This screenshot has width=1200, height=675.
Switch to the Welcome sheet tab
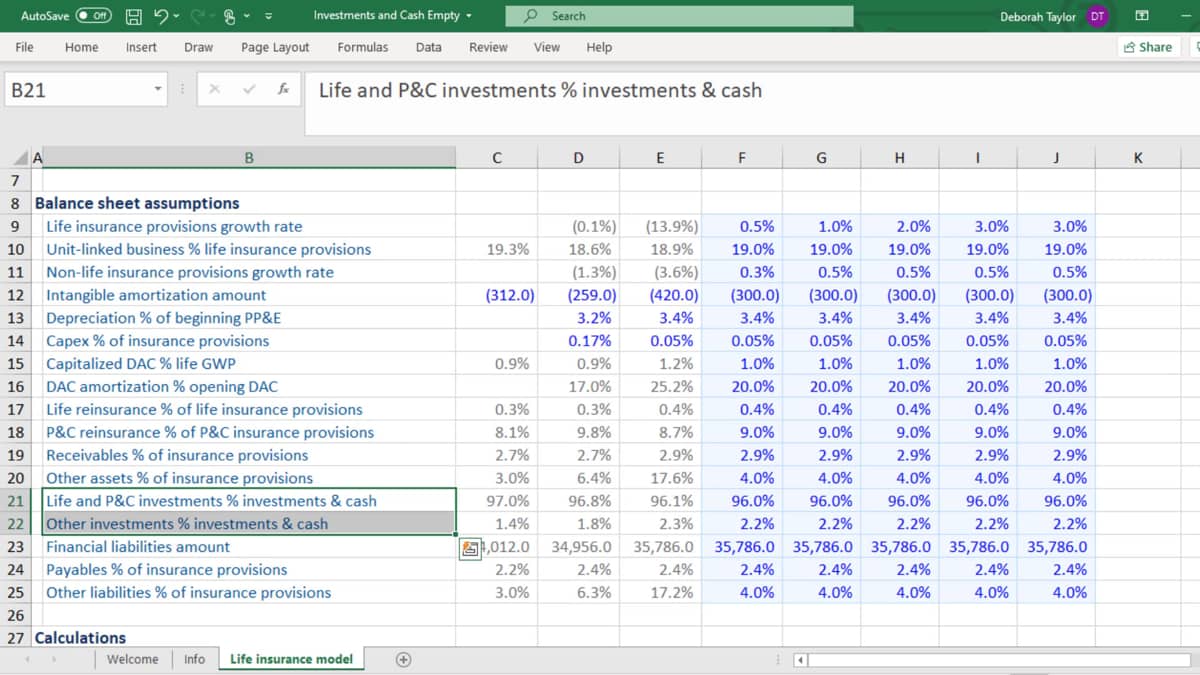[x=132, y=659]
